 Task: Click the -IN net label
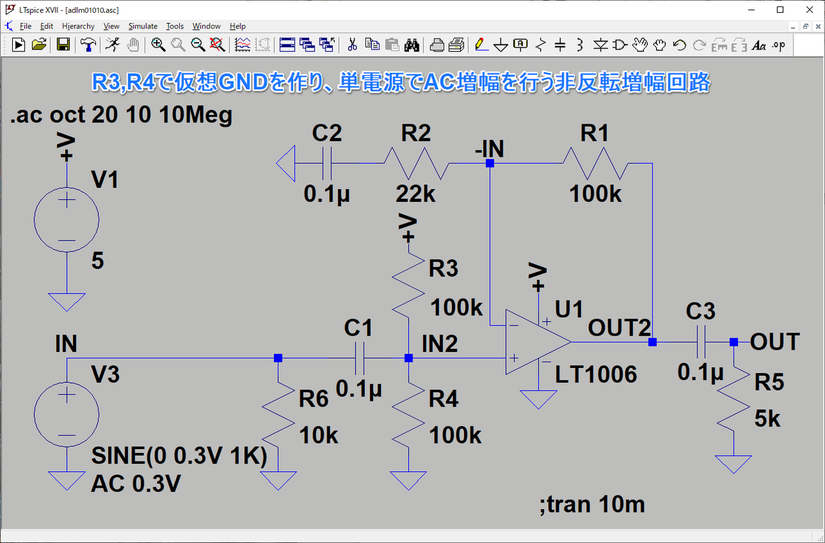click(489, 149)
